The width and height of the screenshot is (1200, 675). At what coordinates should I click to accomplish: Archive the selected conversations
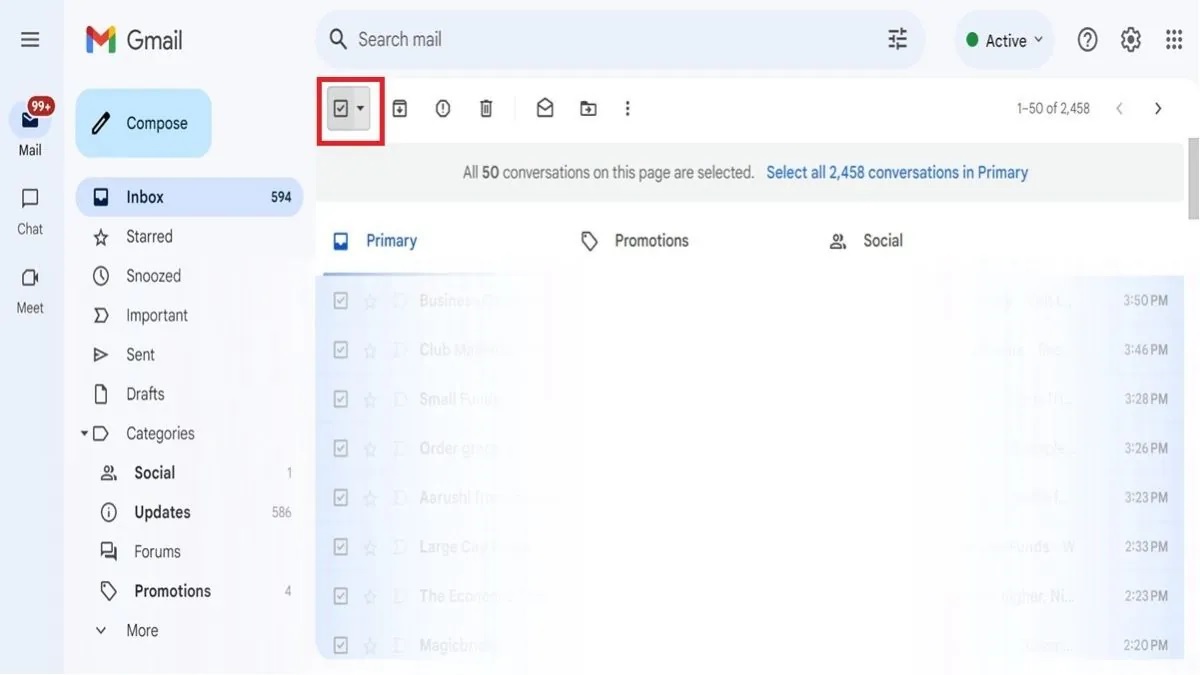400,108
